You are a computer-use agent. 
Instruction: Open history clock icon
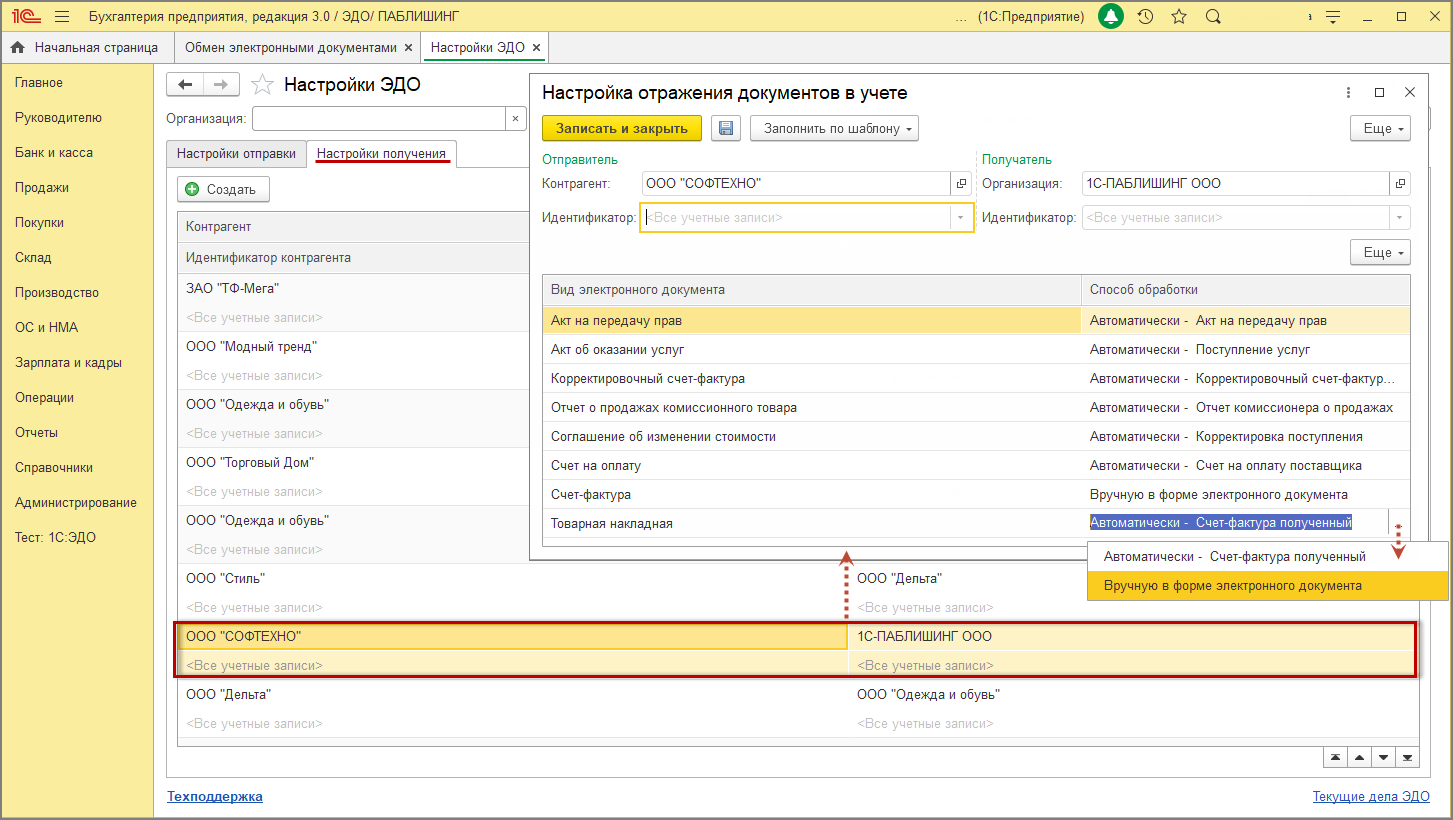point(1146,17)
